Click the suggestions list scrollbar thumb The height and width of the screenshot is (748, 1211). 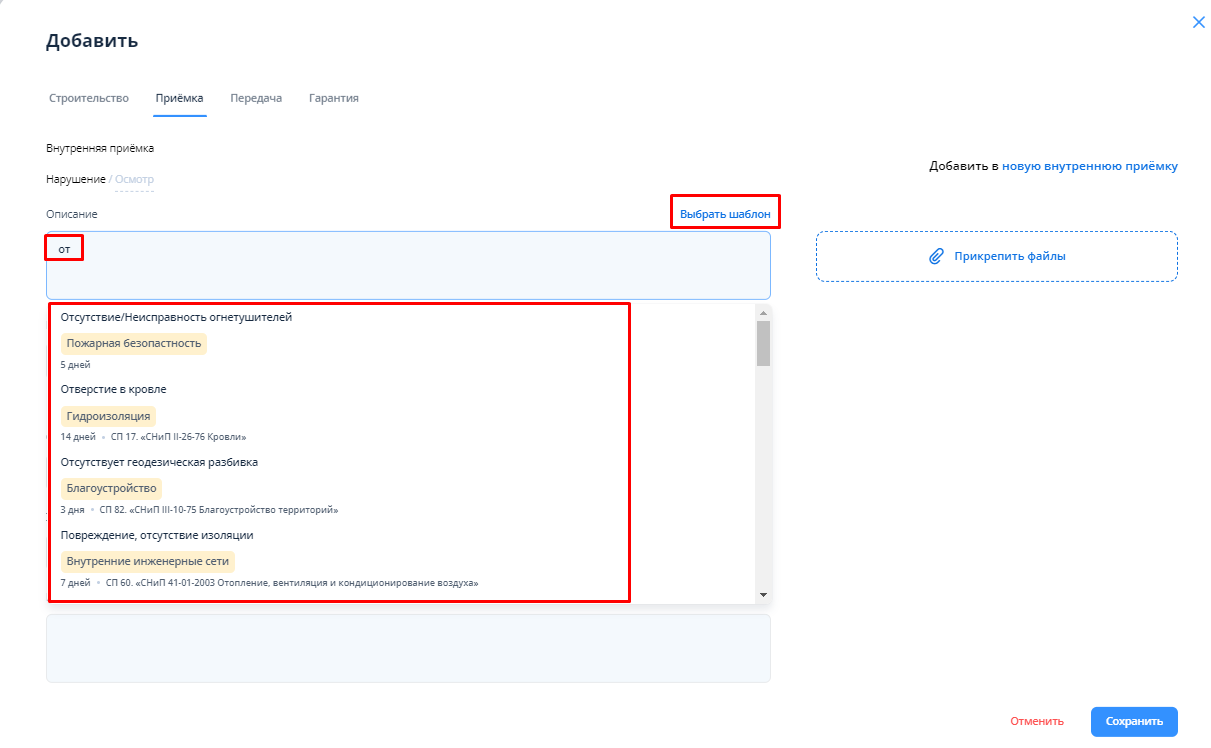[x=763, y=343]
